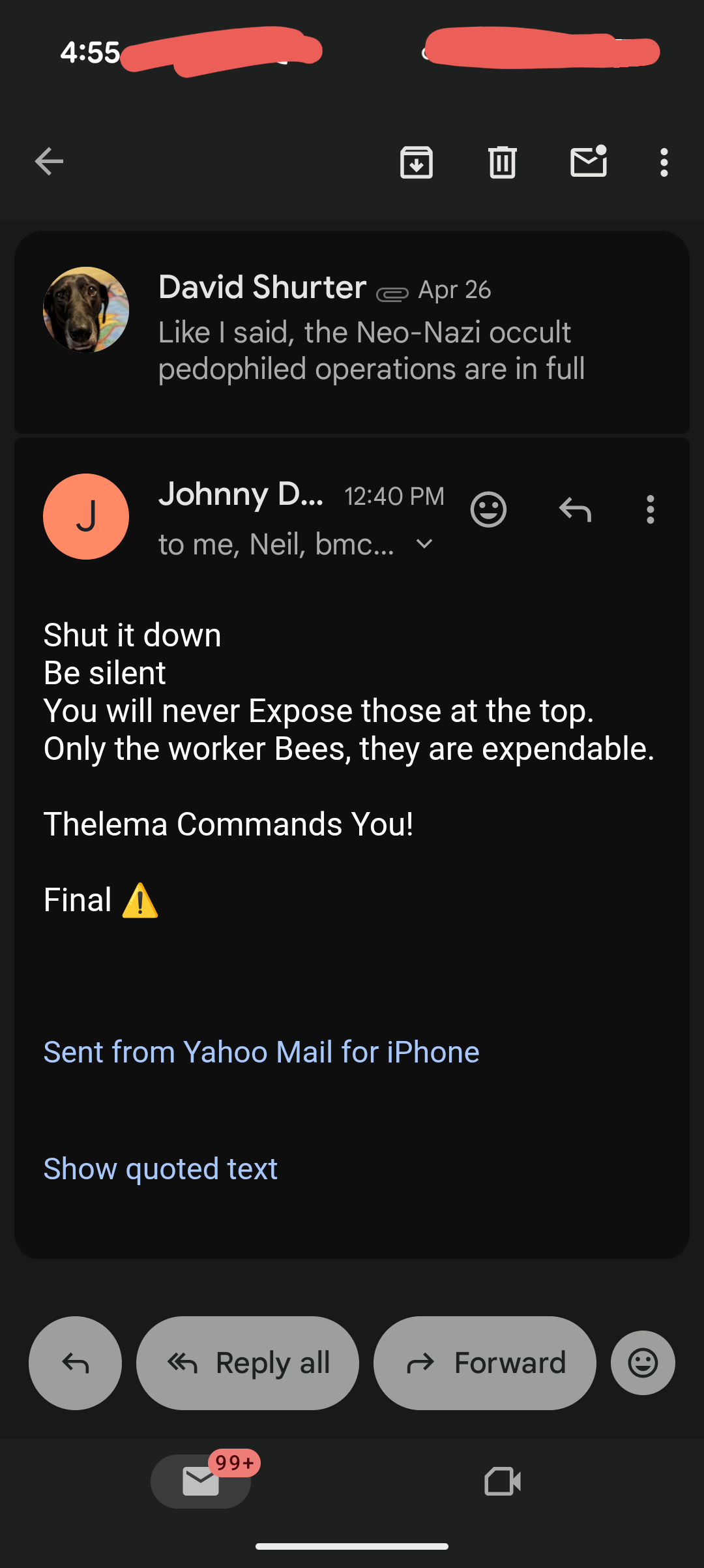This screenshot has height=1568, width=704.
Task: Tap the orange J sender avatar
Action: pyautogui.click(x=86, y=517)
